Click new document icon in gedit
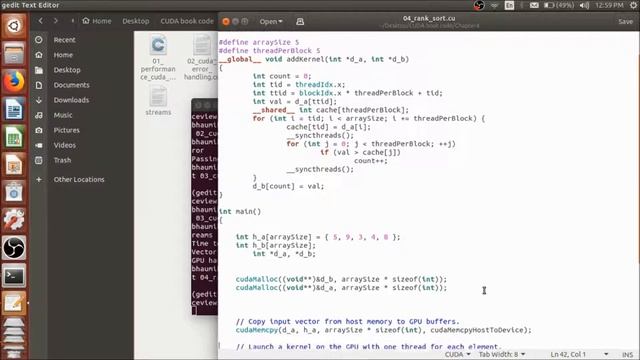The height and width of the screenshot is (360, 640). [300, 22]
